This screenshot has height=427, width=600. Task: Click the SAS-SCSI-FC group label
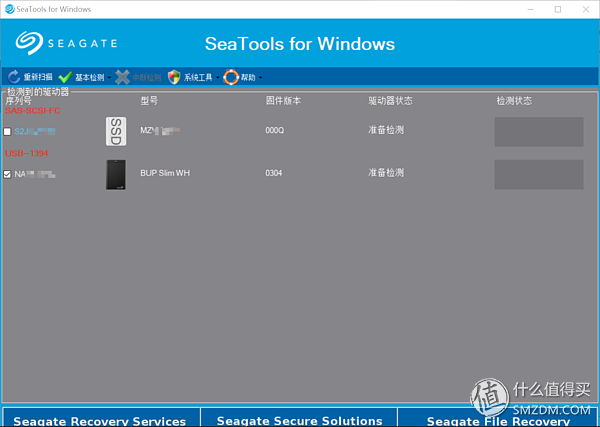[33, 111]
